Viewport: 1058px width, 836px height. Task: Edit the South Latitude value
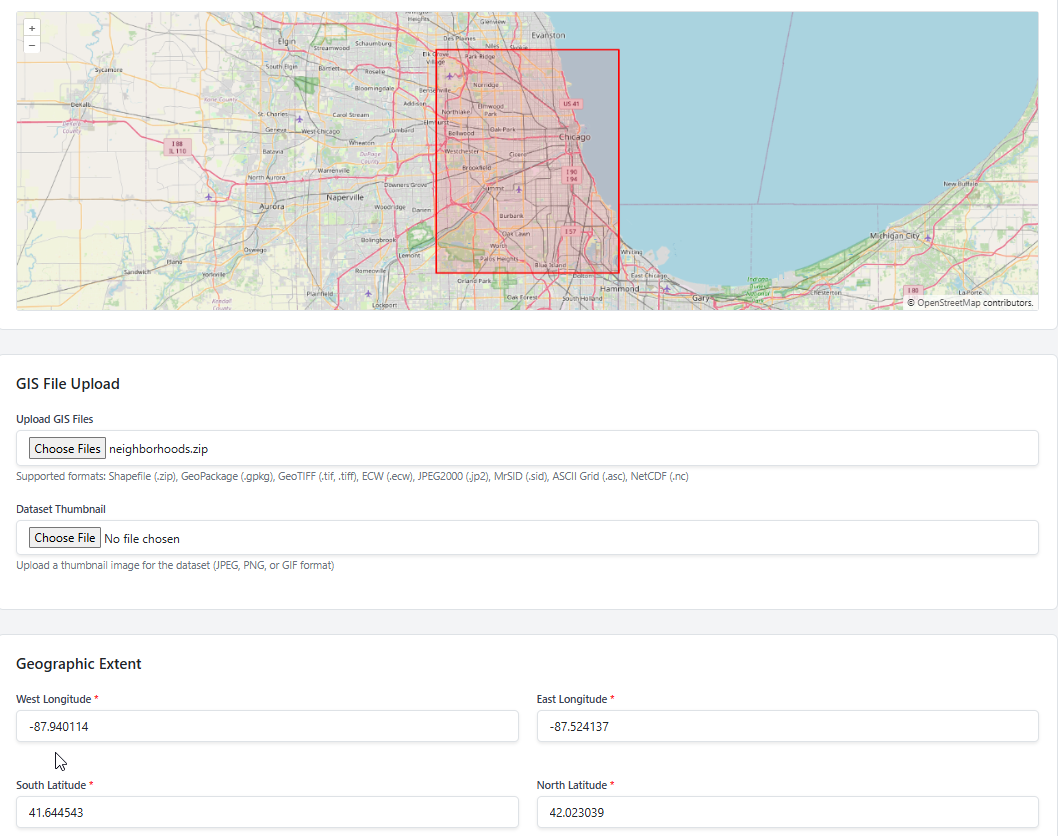(x=267, y=813)
